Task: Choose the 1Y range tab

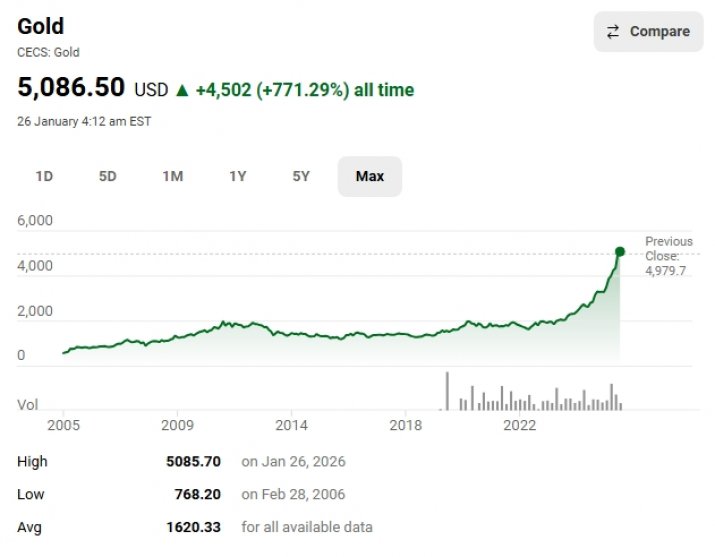Action: tap(237, 176)
